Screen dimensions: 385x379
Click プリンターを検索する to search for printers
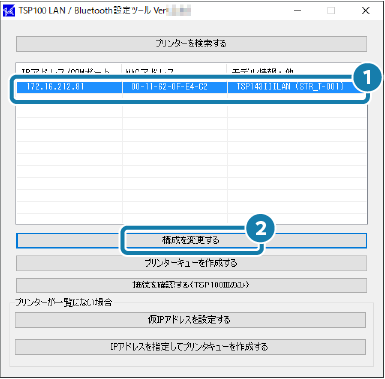[191, 44]
